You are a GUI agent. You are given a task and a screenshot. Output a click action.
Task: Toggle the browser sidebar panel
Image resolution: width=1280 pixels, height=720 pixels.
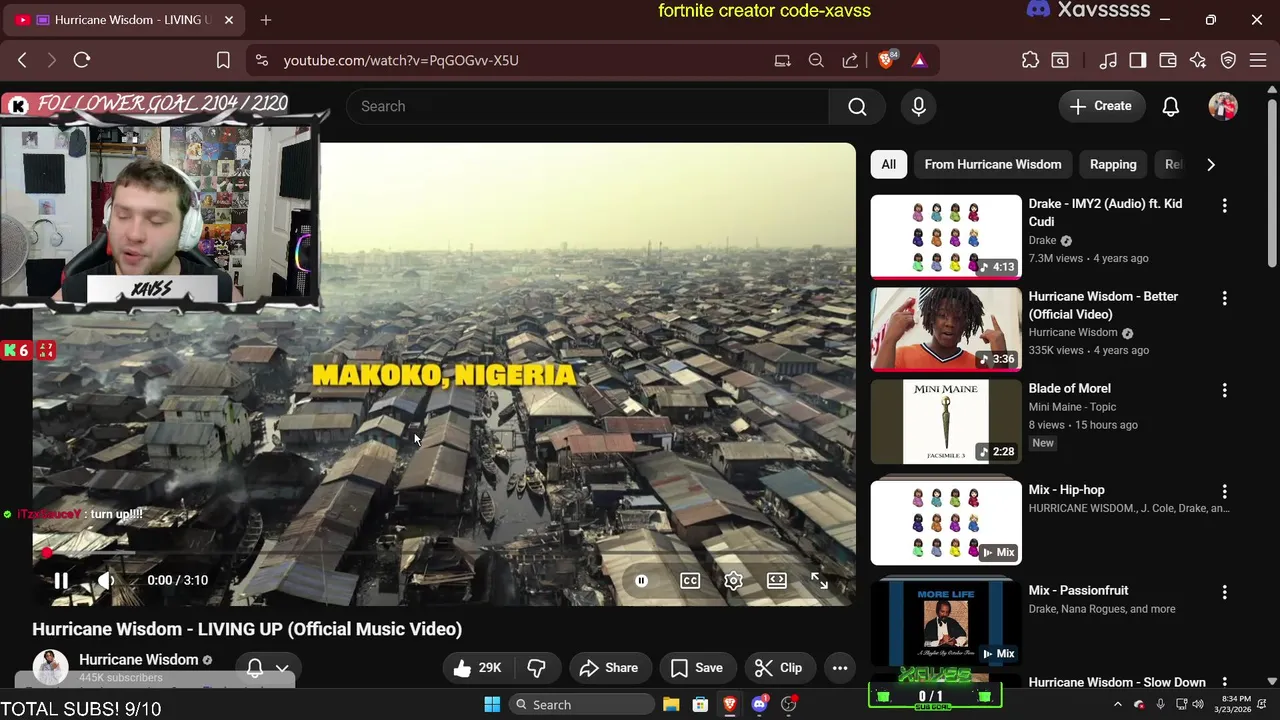[x=1138, y=60]
